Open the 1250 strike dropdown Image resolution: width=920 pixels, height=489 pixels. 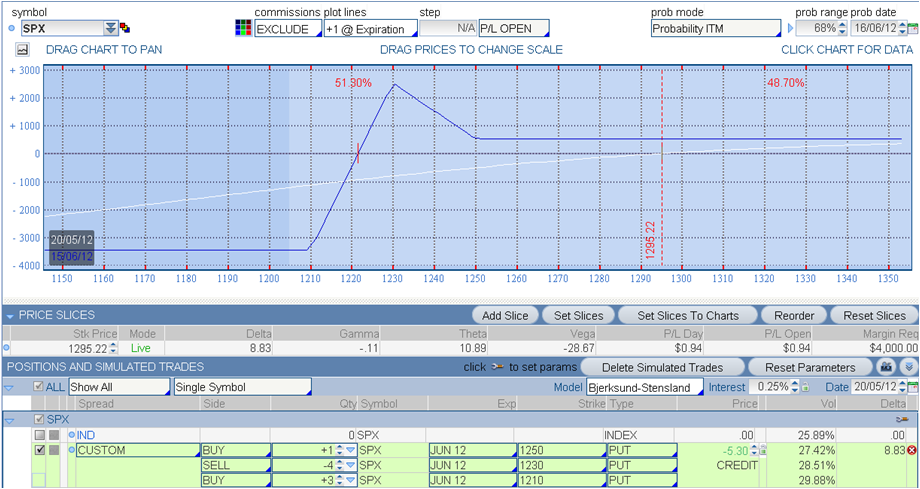click(x=562, y=450)
